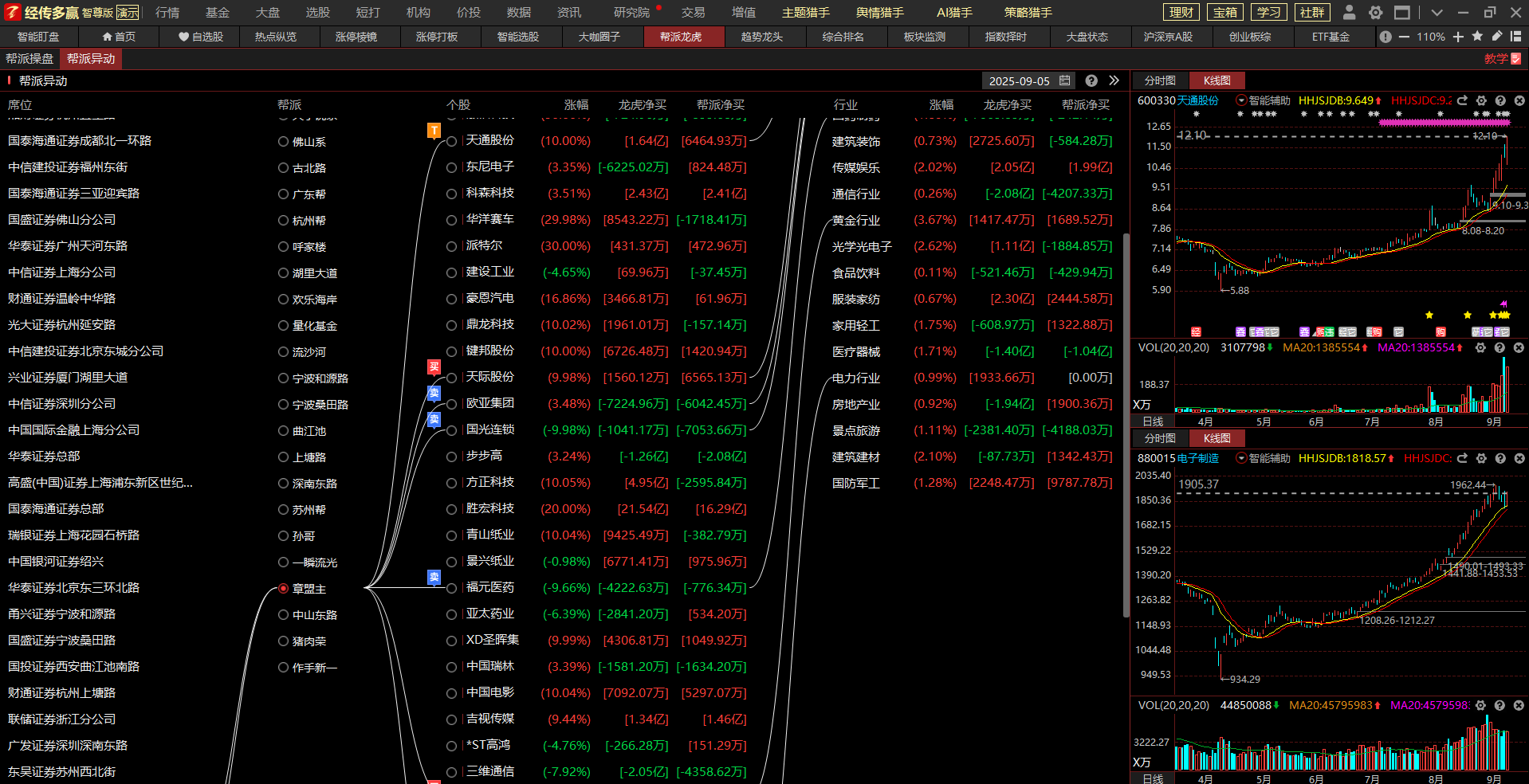Select the 章盟主 radio button
Viewport: 1529px width, 784px height.
(283, 588)
